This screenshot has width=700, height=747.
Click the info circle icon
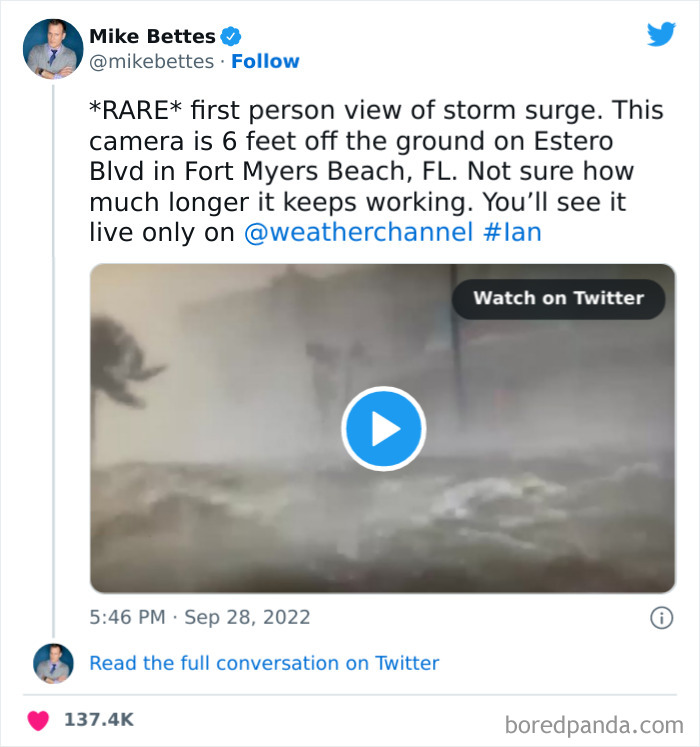click(x=661, y=618)
